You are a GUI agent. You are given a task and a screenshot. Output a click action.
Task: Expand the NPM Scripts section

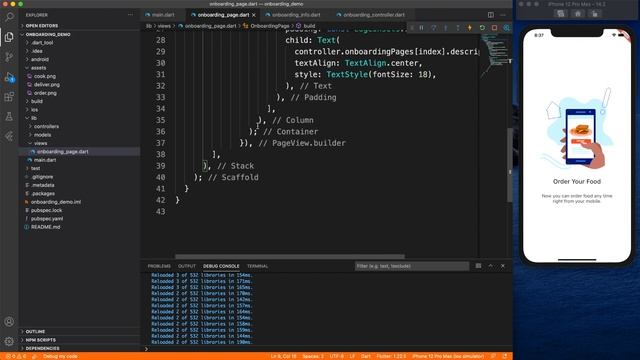[x=40, y=340]
